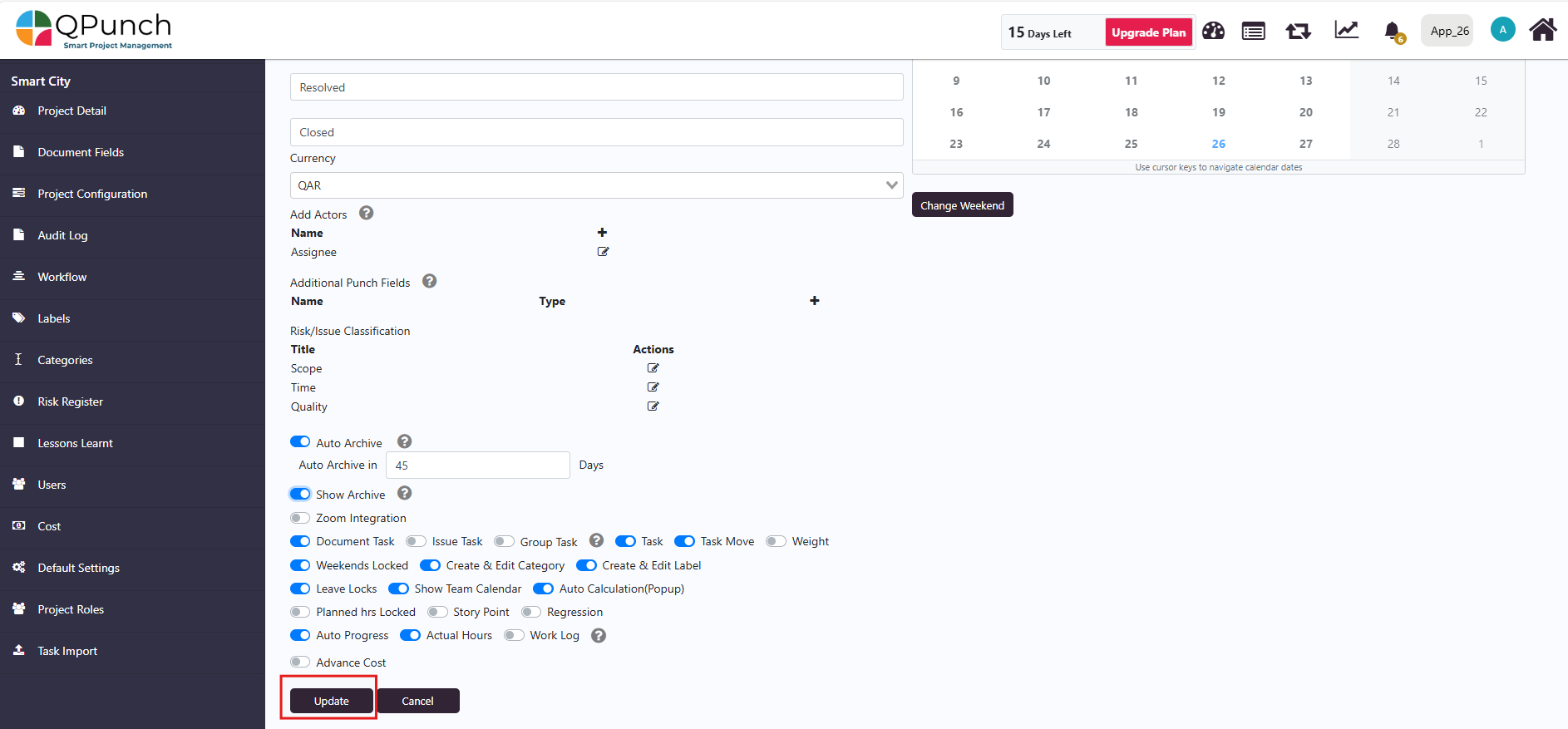Open the dashboard gauge icon in header

[x=1213, y=32]
